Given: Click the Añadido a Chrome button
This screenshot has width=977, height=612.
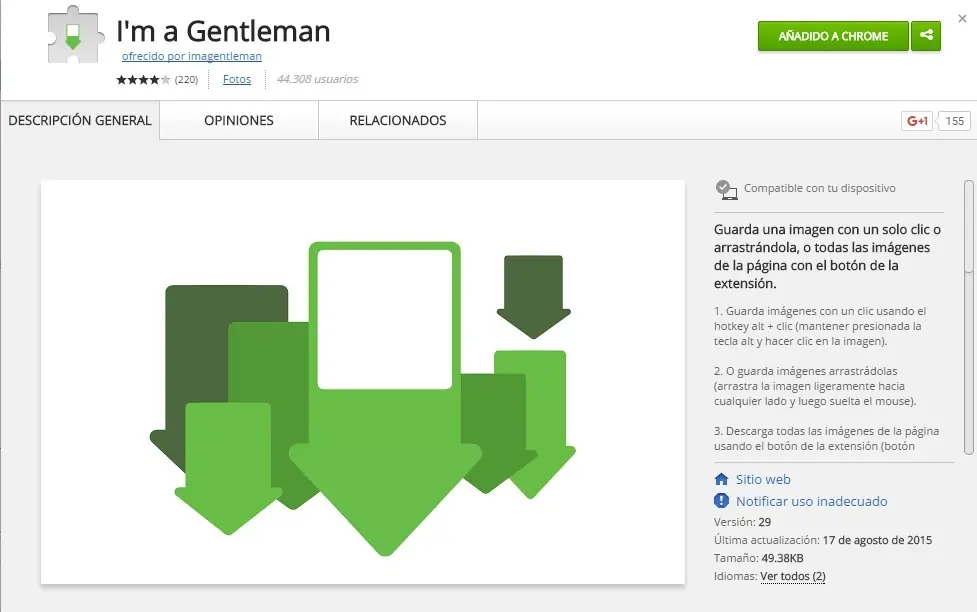Looking at the screenshot, I should point(833,36).
